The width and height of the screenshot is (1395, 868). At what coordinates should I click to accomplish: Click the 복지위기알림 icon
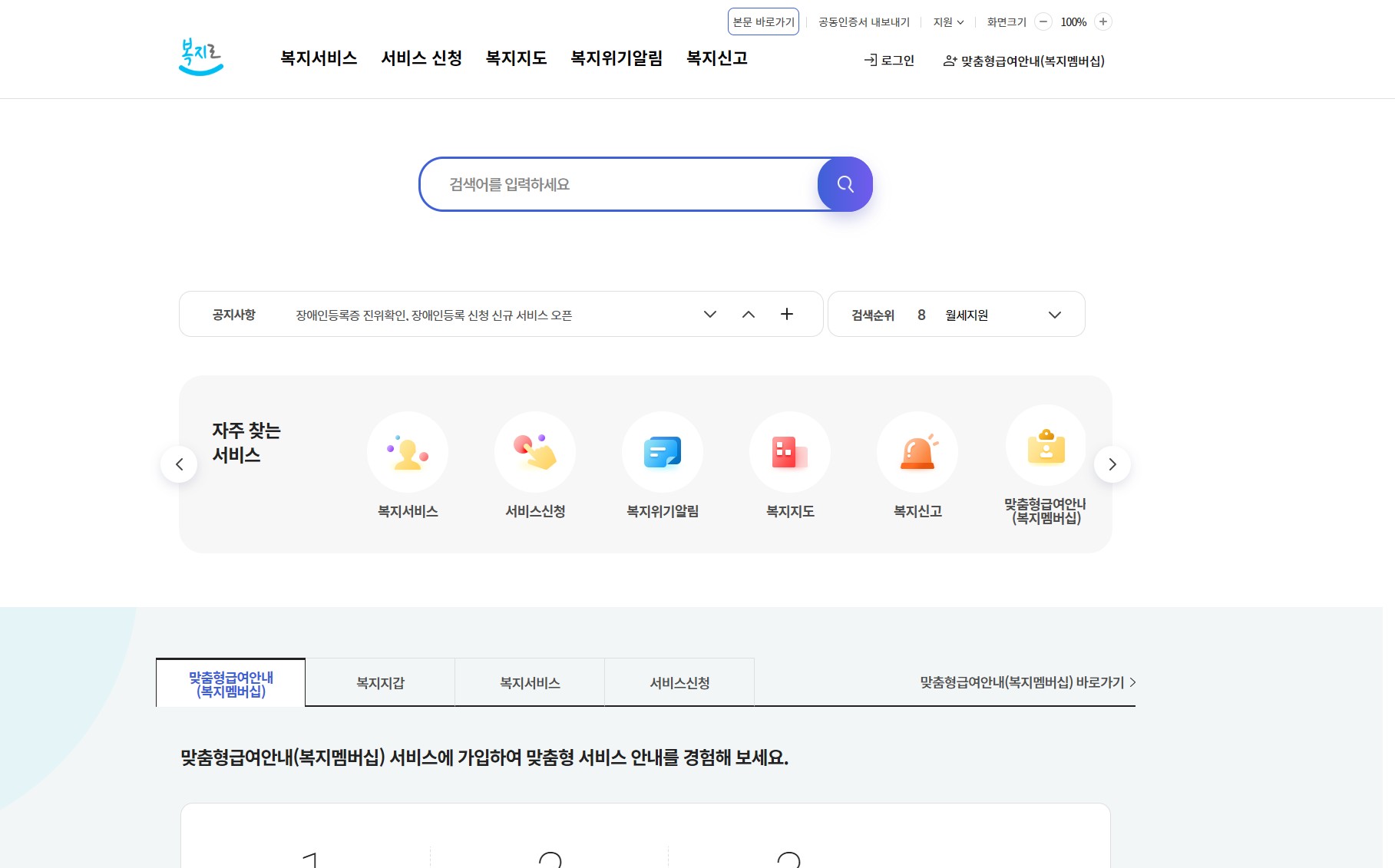point(662,452)
